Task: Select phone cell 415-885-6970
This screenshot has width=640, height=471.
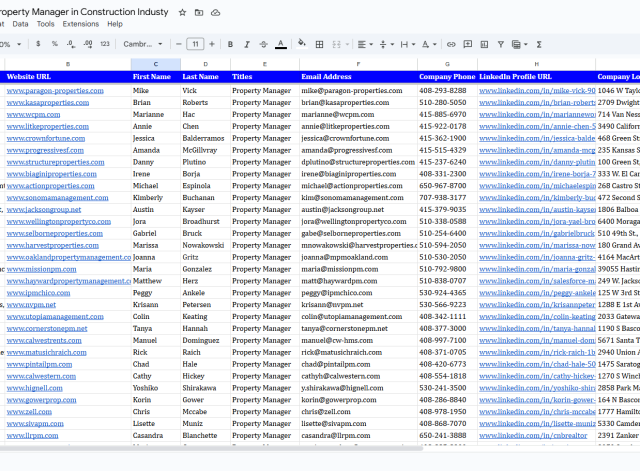Action: pos(447,114)
